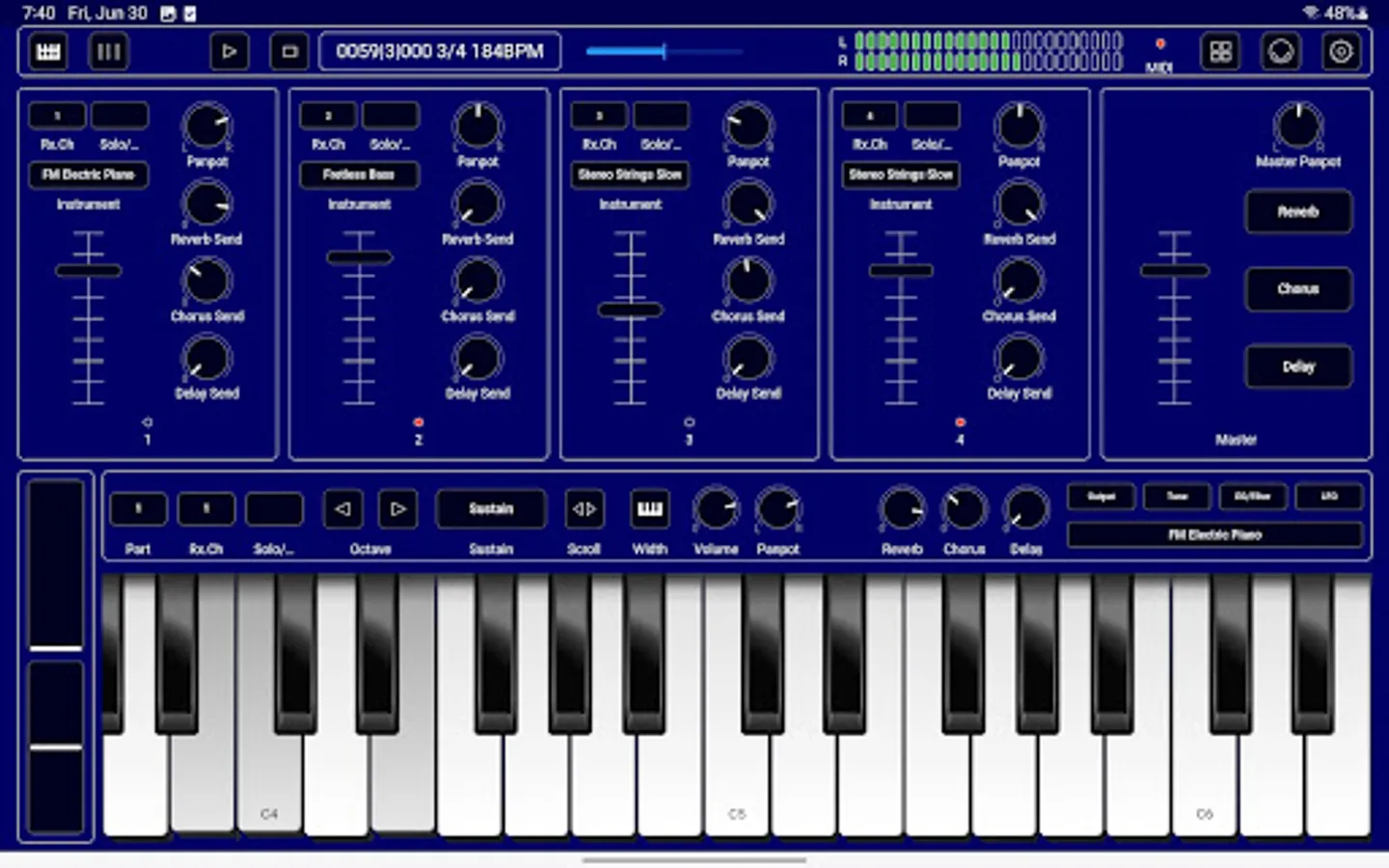Viewport: 1389px width, 868px height.
Task: Toggle the master Delay effect button
Action: coord(1298,366)
